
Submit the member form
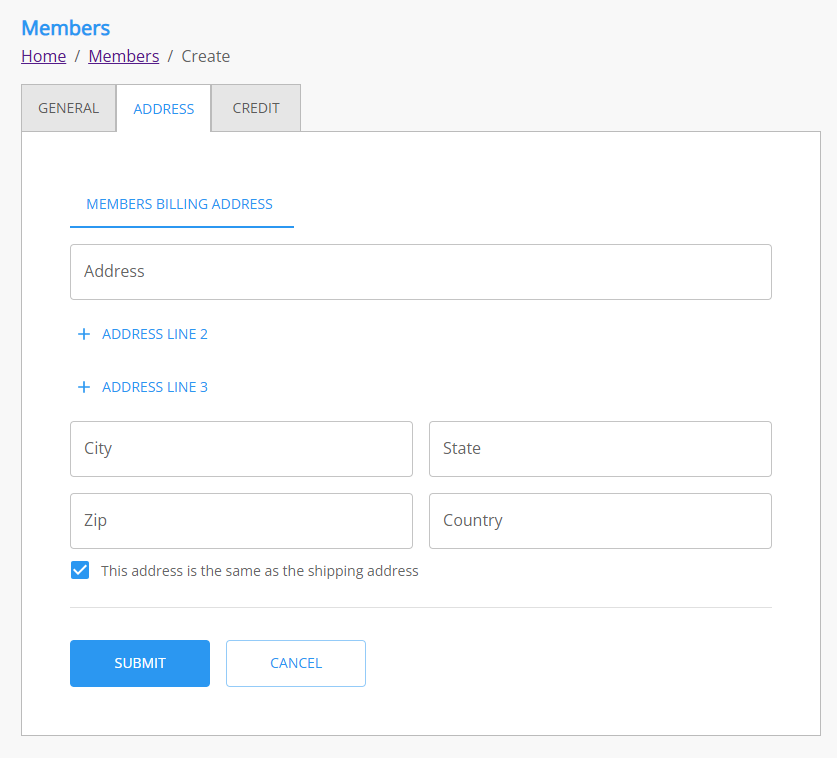click(x=140, y=663)
